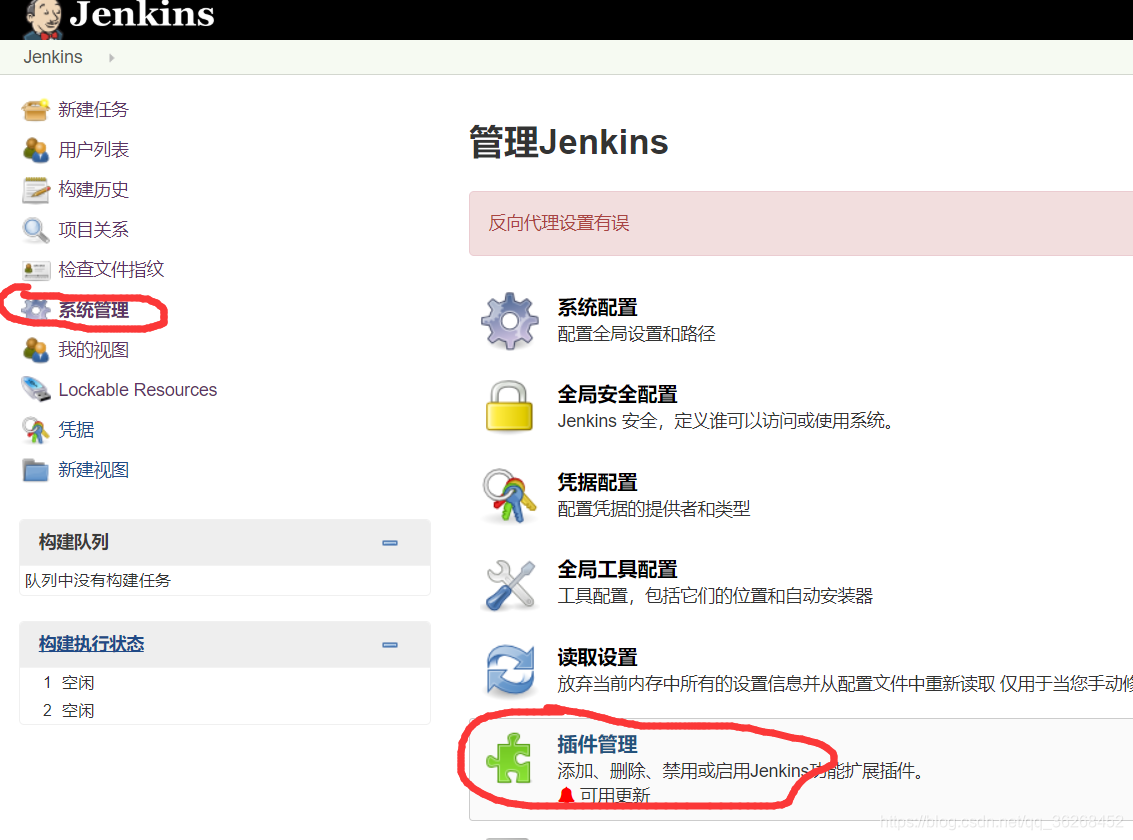
Task: Collapse the 构建执行状态 panel
Action: (390, 645)
